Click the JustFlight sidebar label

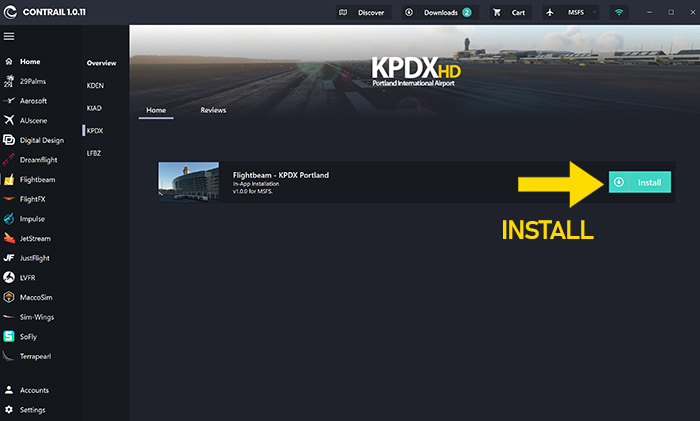[x=35, y=258]
